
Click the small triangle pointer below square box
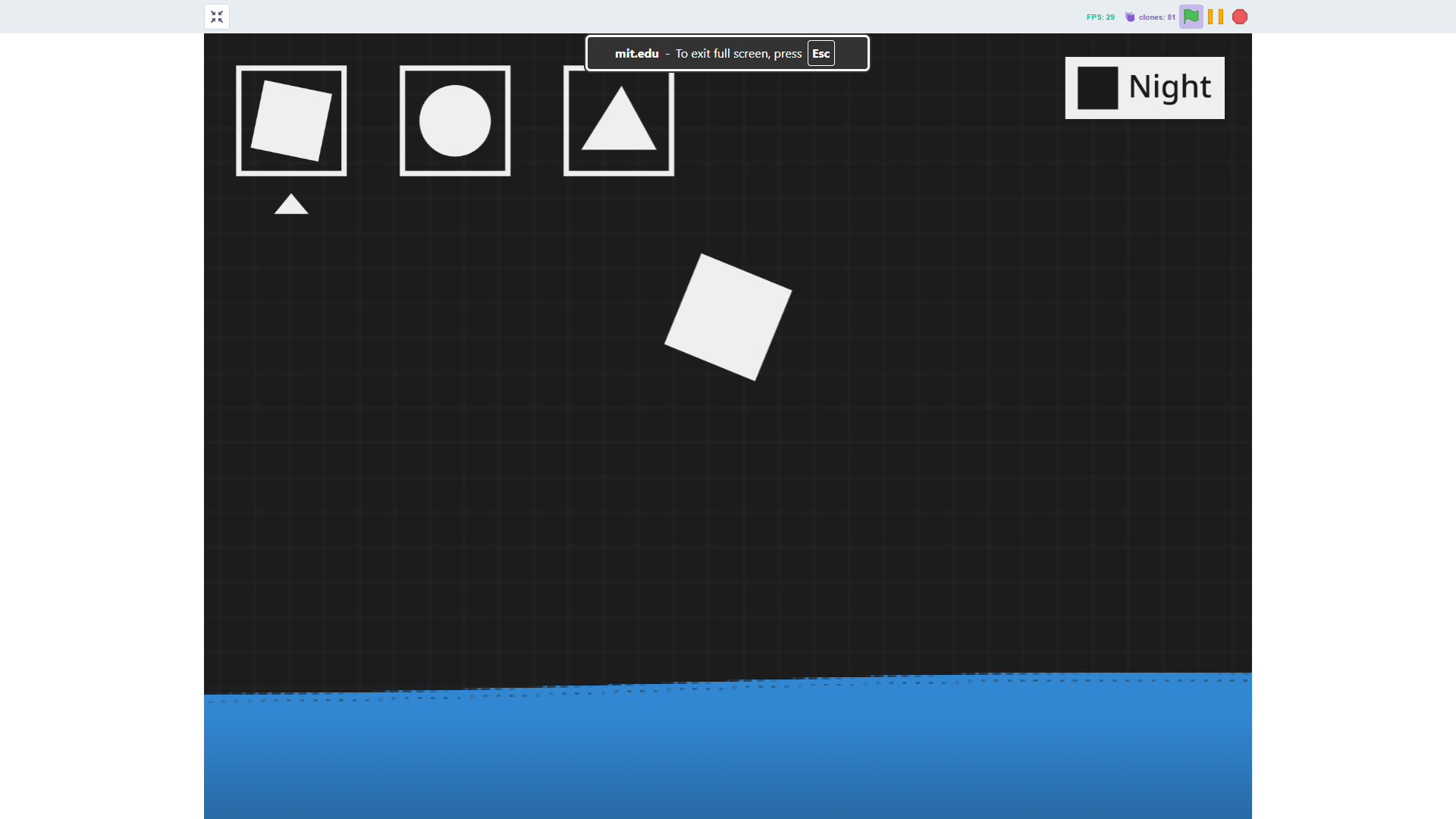(x=291, y=206)
